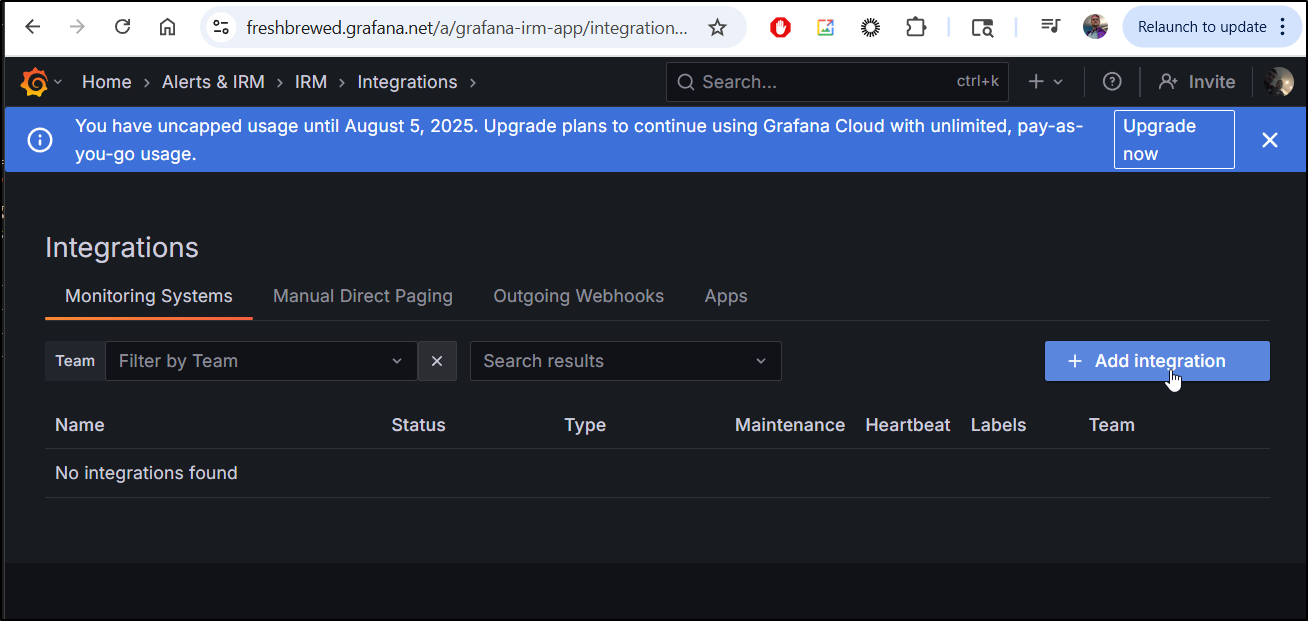The width and height of the screenshot is (1308, 621).
Task: Switch to the Apps tab
Action: (x=726, y=296)
